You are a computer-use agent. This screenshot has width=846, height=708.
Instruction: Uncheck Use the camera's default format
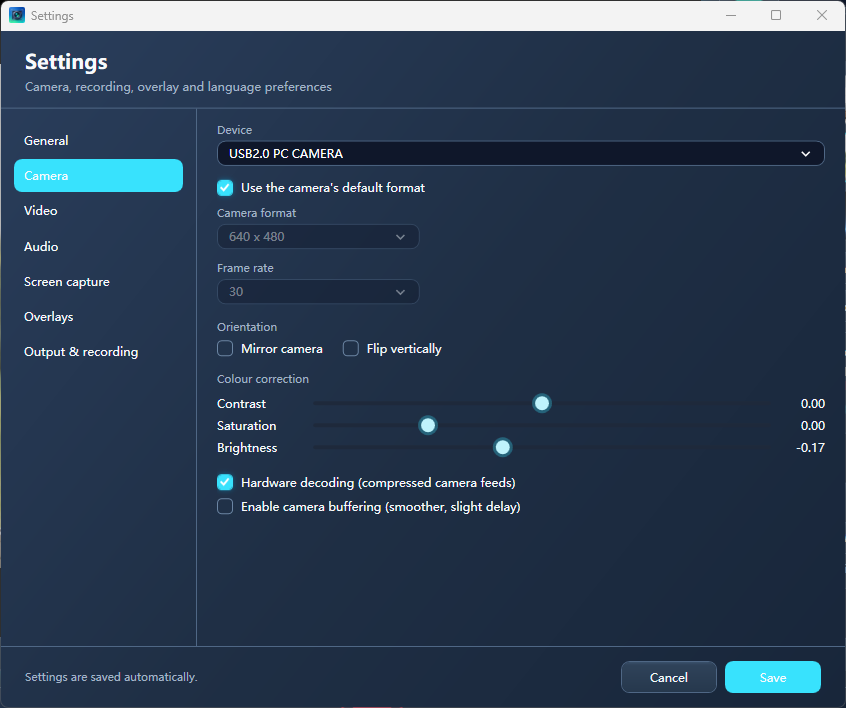point(225,188)
